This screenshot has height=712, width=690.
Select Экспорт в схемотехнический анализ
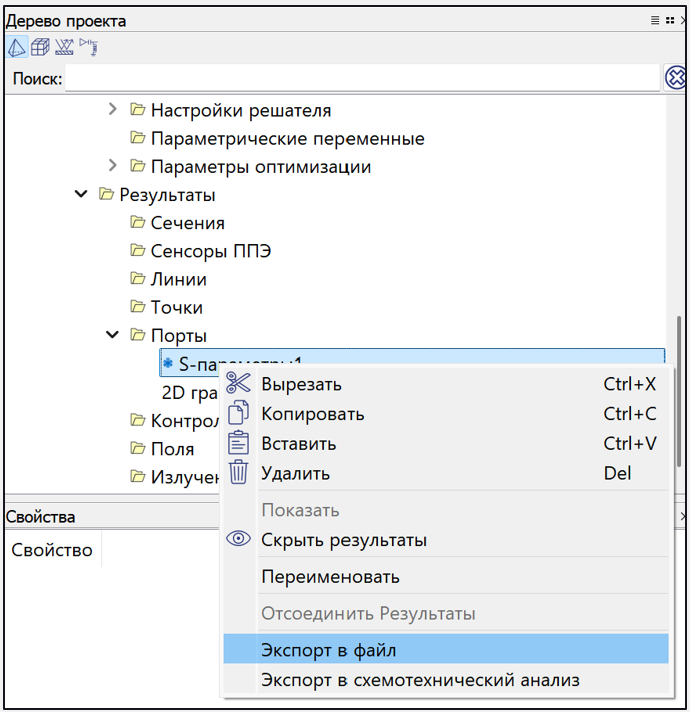point(420,680)
